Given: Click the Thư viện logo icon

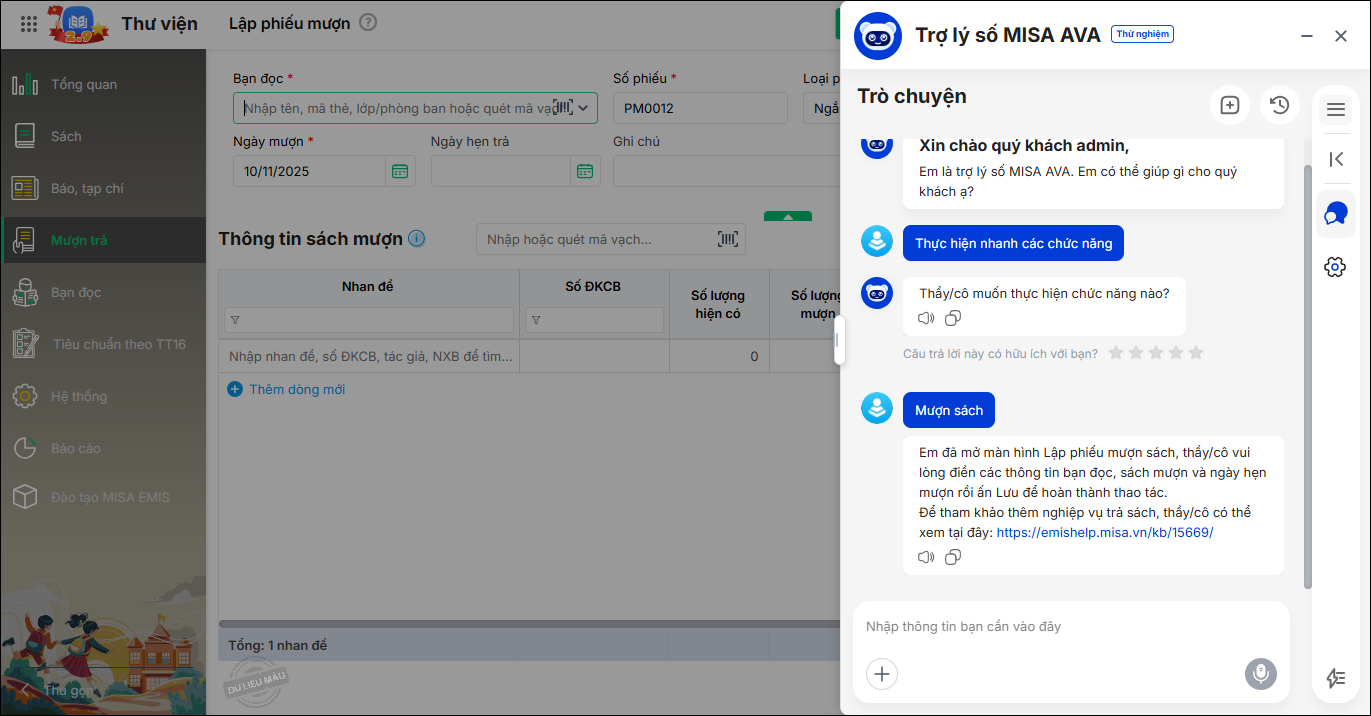Looking at the screenshot, I should (78, 23).
